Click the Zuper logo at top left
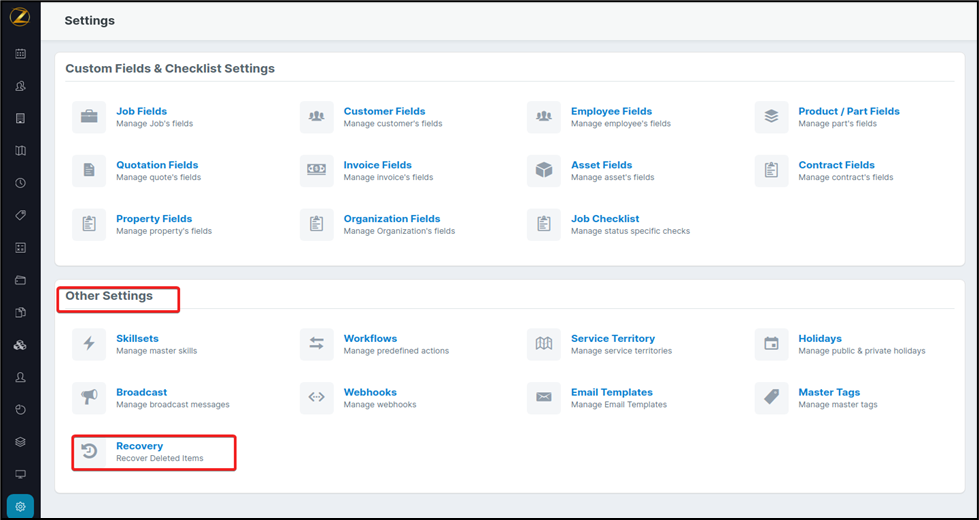Viewport: 979px width, 520px height. (x=20, y=17)
